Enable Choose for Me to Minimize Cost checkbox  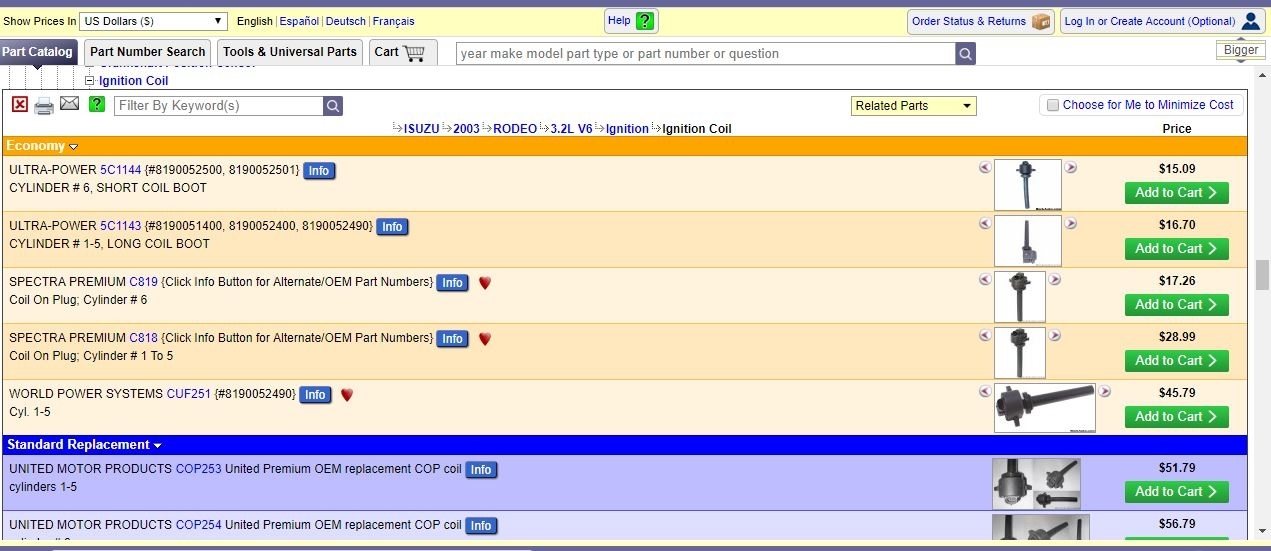tap(1052, 105)
